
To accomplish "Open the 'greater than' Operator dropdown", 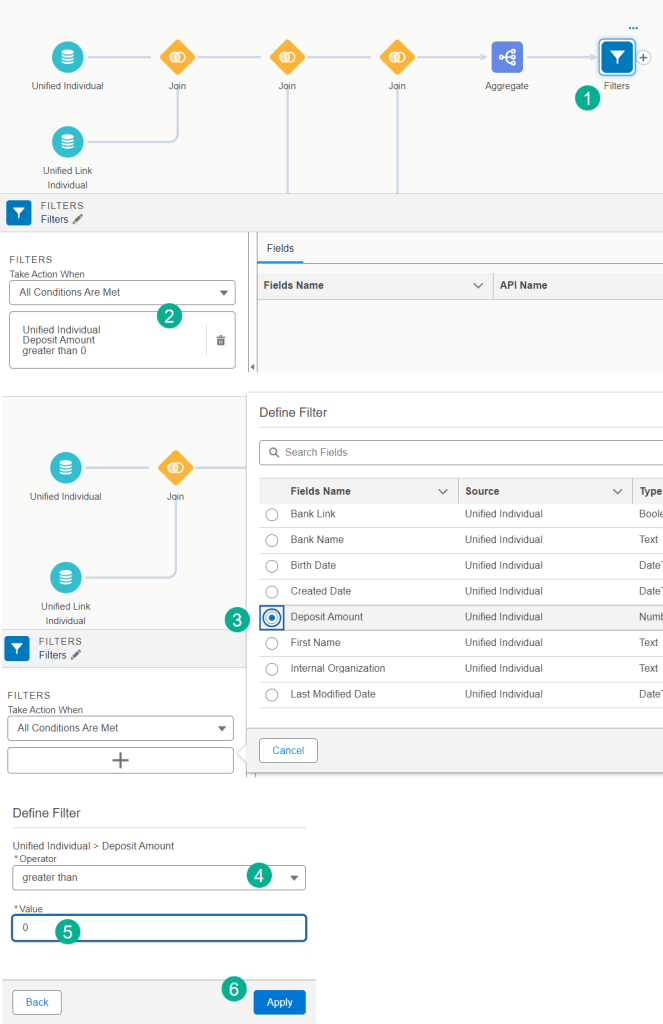I will (159, 878).
